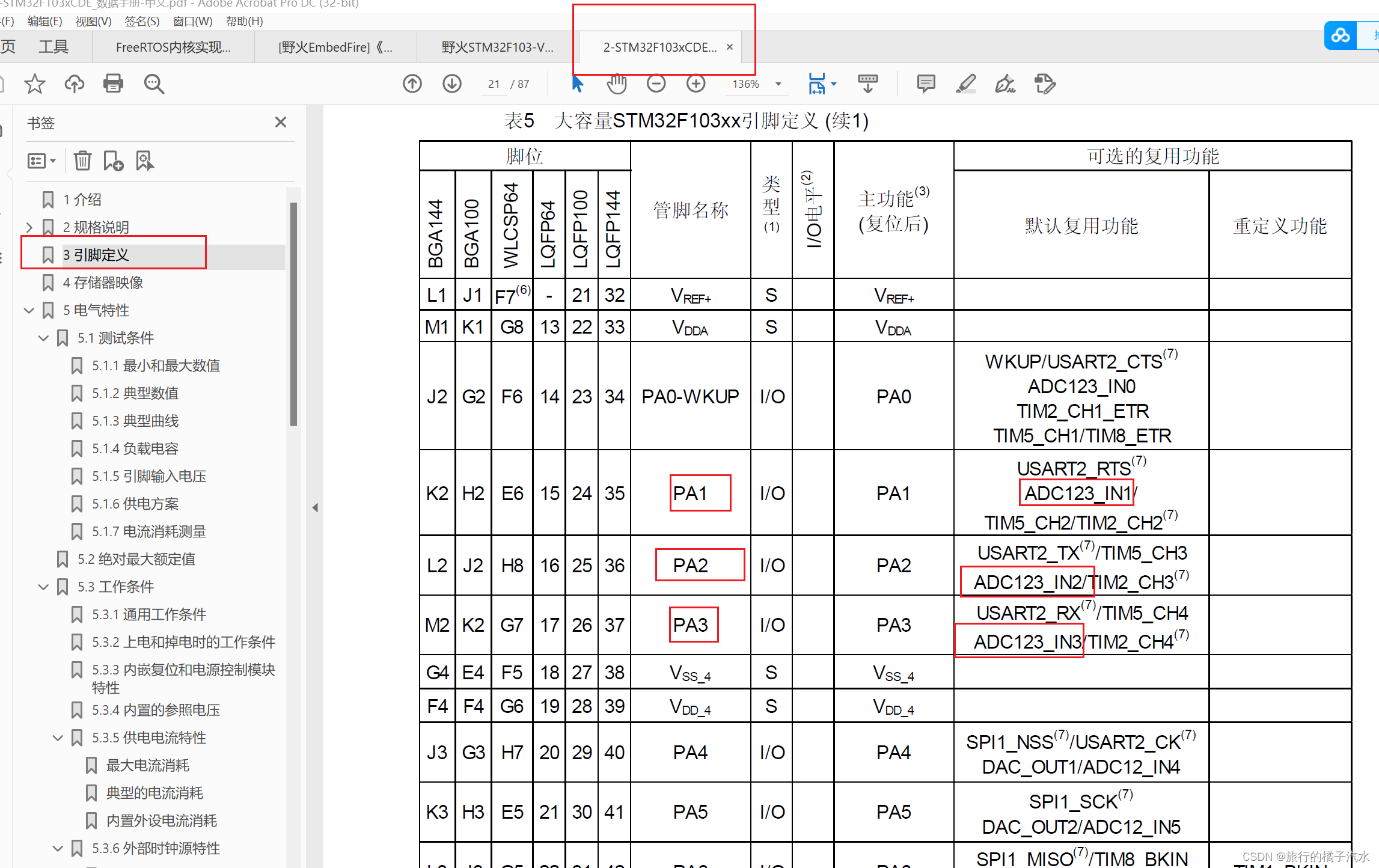Expand the 2 规格说明 bookmark
This screenshot has width=1379, height=868.
point(29,227)
